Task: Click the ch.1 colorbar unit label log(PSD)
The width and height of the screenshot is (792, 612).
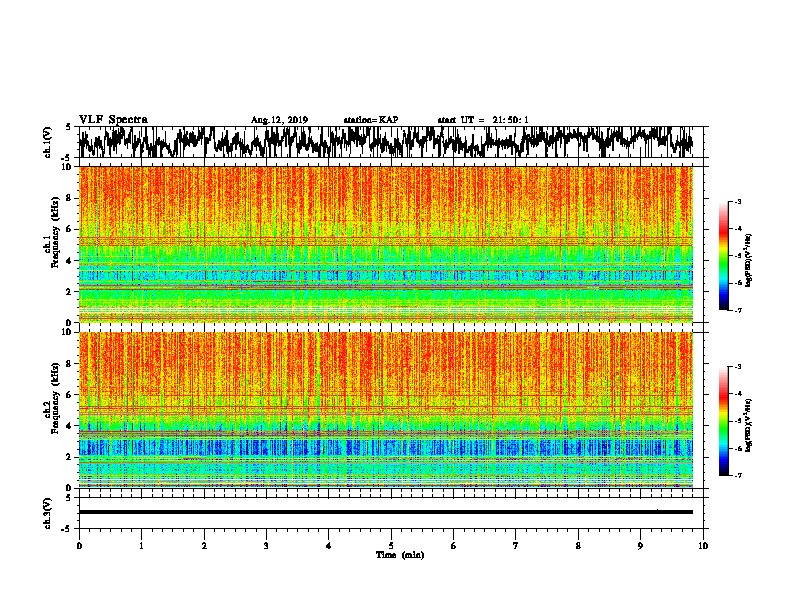Action: 749,260
